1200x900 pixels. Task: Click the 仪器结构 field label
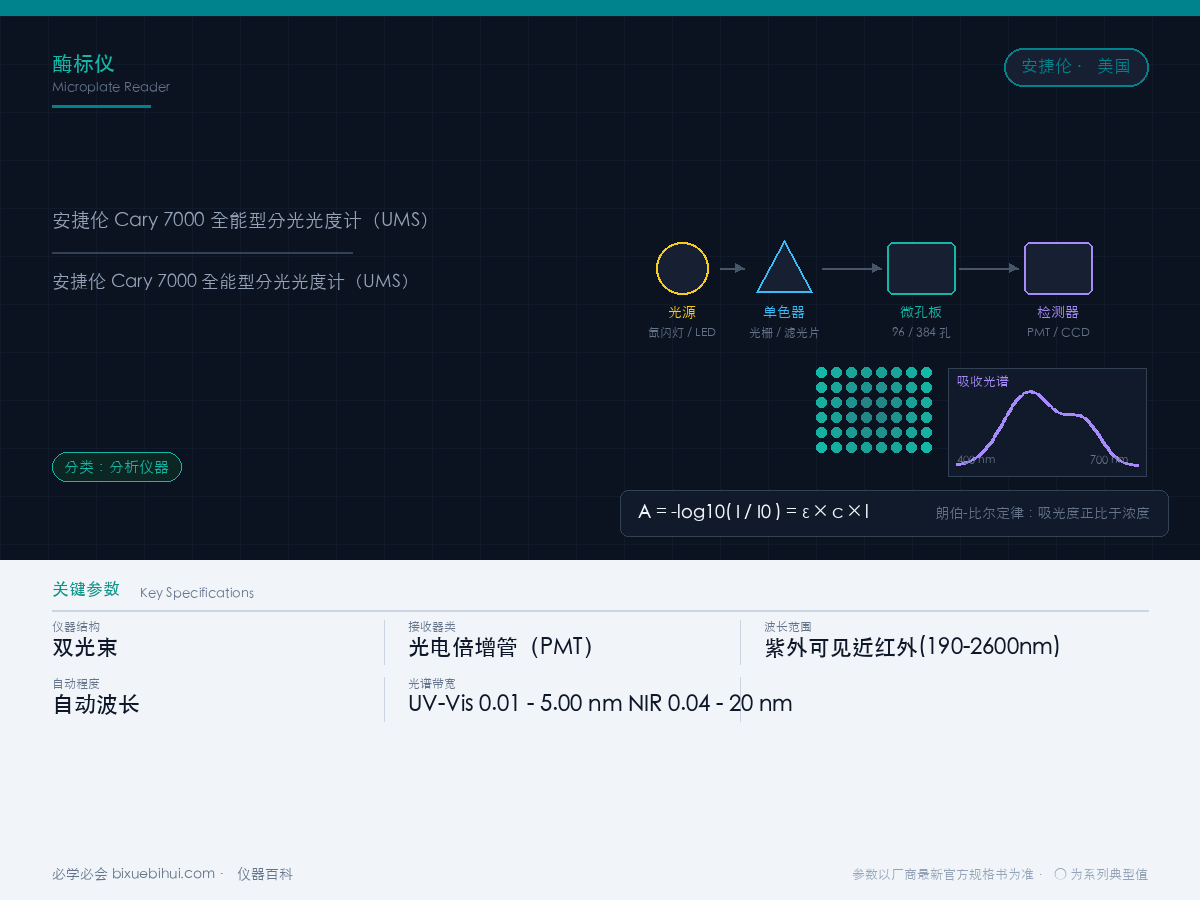point(76,626)
